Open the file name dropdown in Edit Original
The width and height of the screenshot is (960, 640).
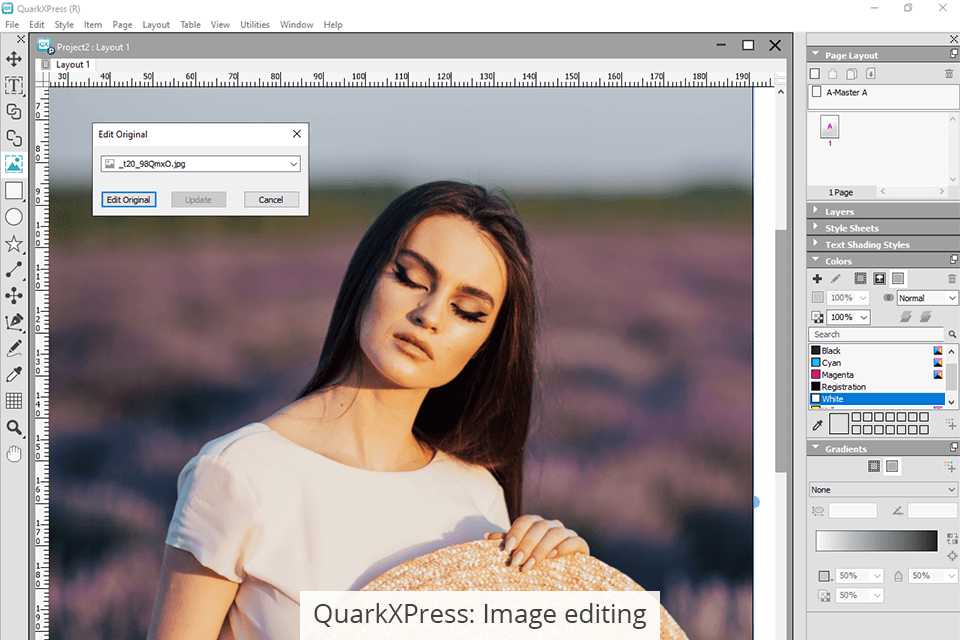[x=294, y=164]
